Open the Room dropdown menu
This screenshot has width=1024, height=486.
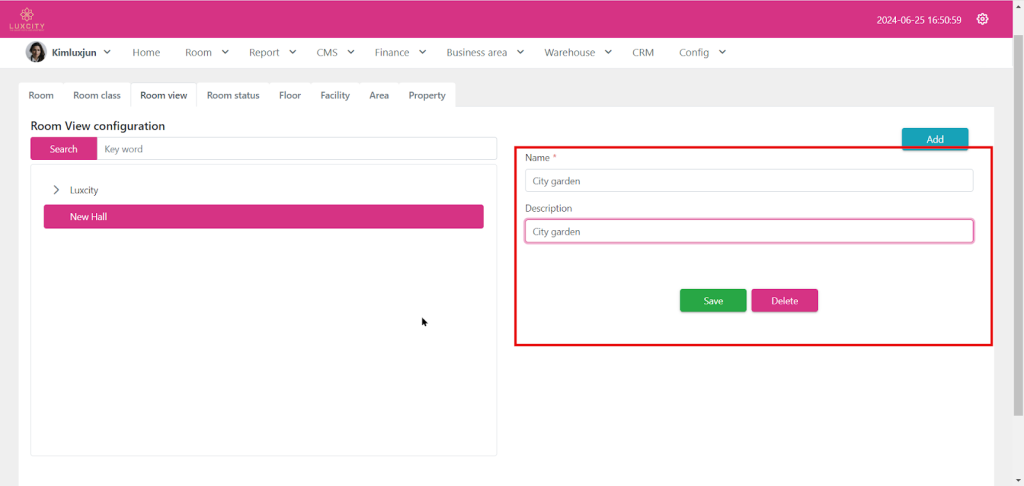pyautogui.click(x=206, y=52)
